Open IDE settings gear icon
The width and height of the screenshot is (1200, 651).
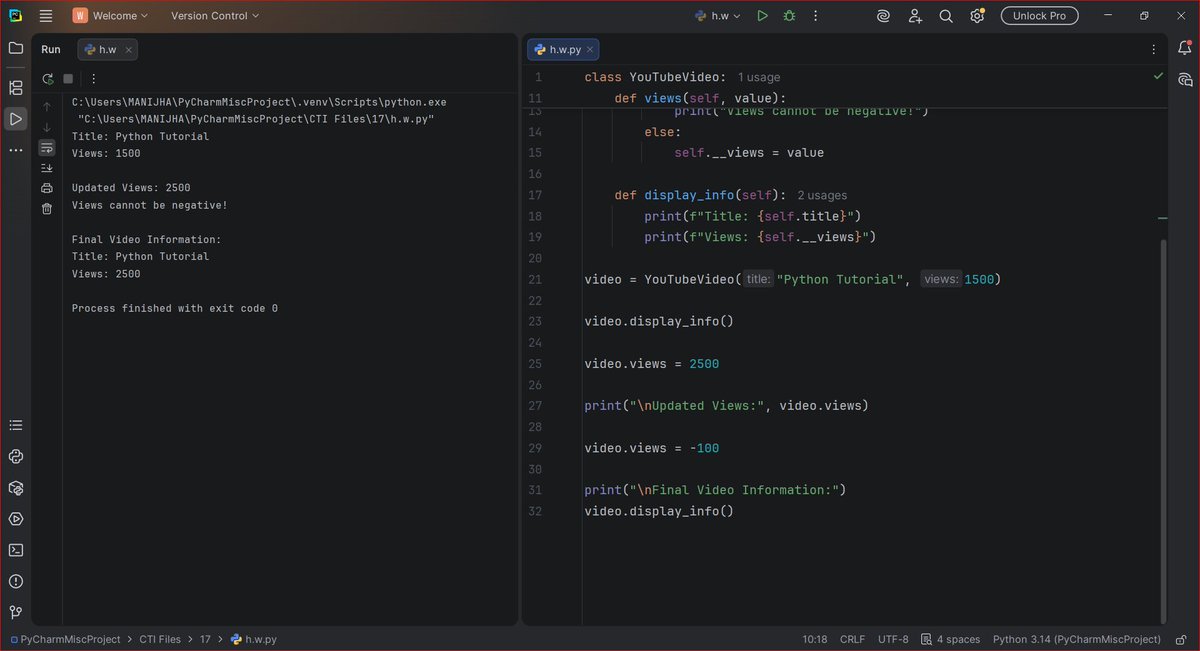click(x=977, y=16)
